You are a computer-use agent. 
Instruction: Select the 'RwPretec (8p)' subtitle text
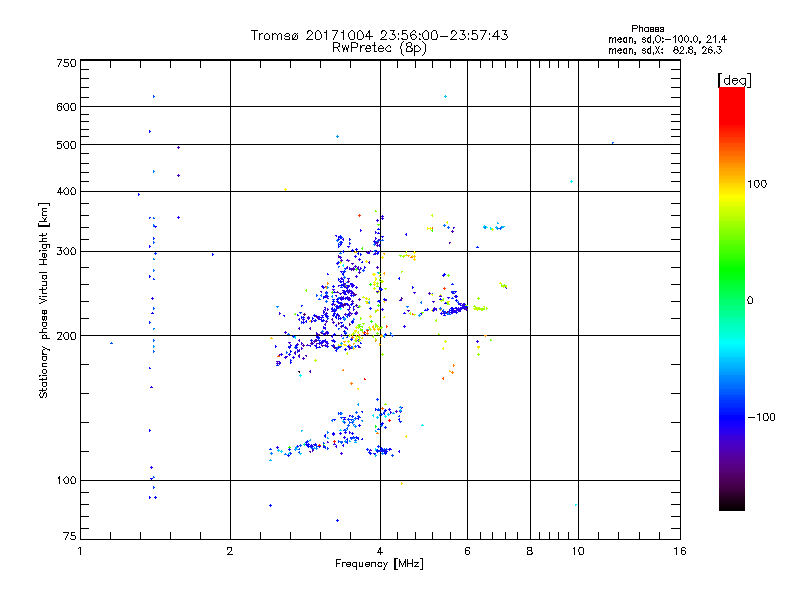coord(379,48)
